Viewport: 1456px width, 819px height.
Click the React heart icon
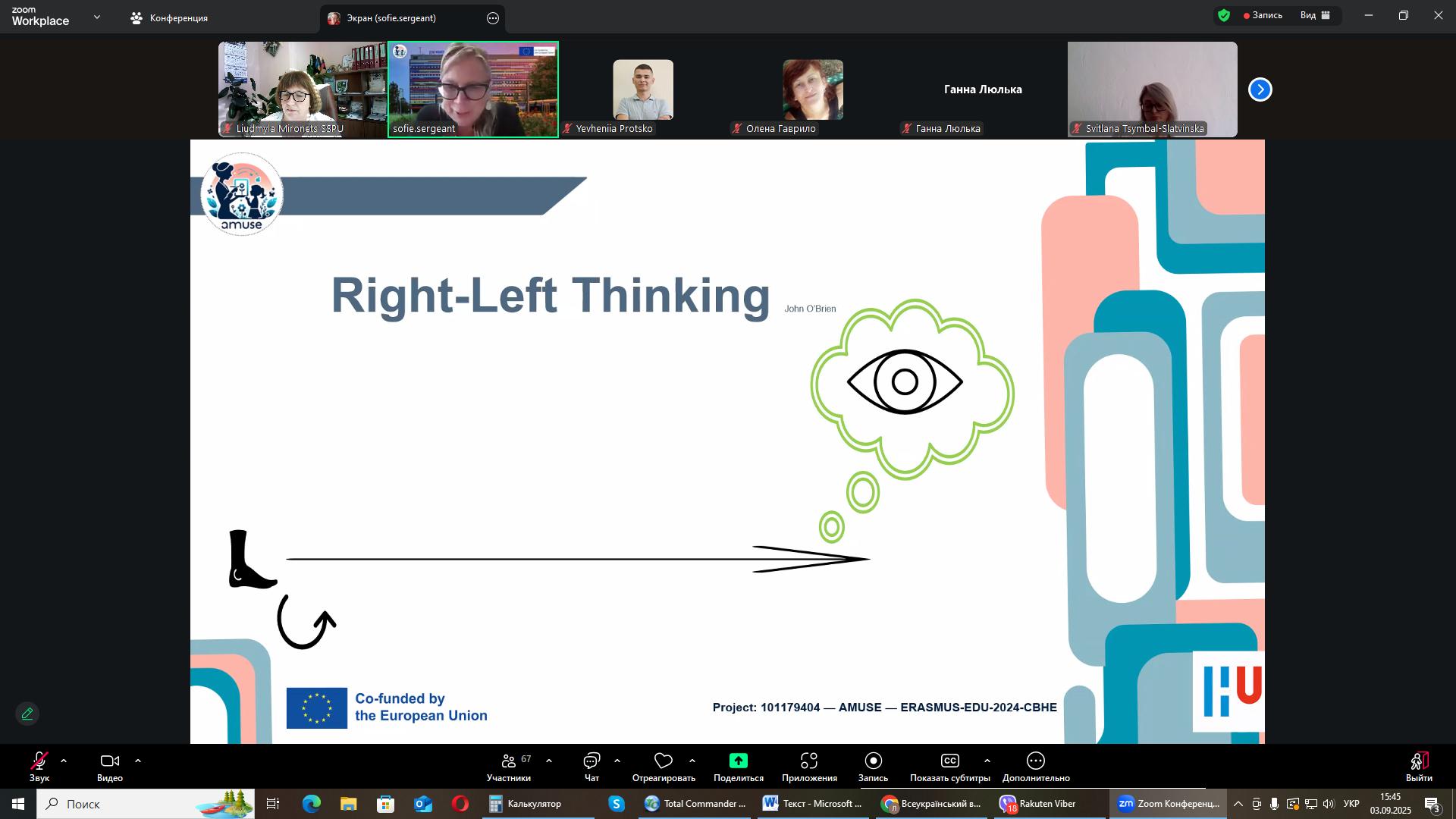(x=664, y=761)
